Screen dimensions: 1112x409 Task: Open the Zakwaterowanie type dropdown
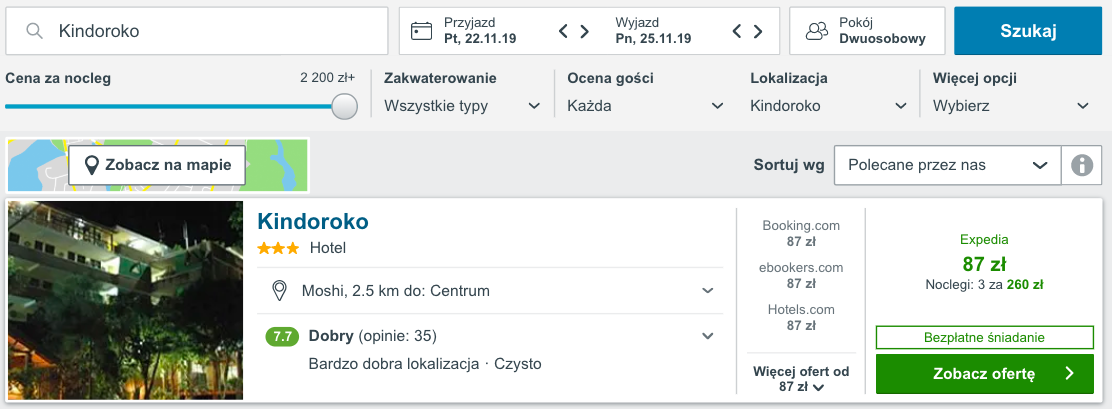point(462,106)
